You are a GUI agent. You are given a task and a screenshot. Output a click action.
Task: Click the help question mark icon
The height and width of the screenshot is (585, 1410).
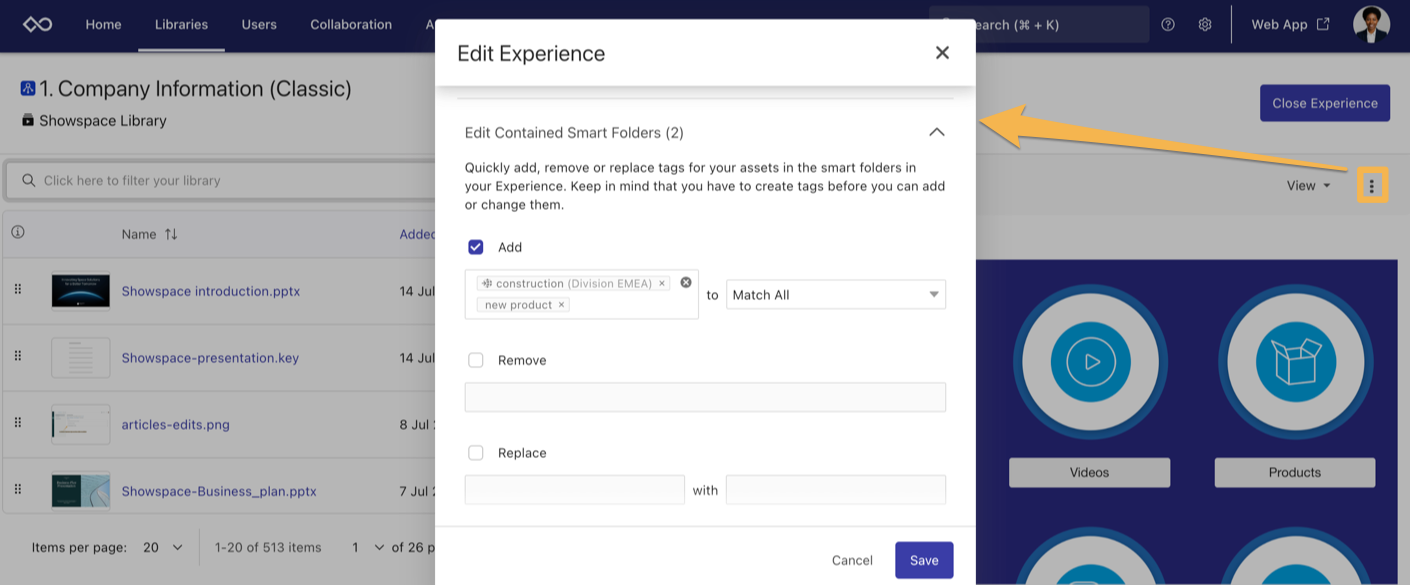[x=1167, y=24]
